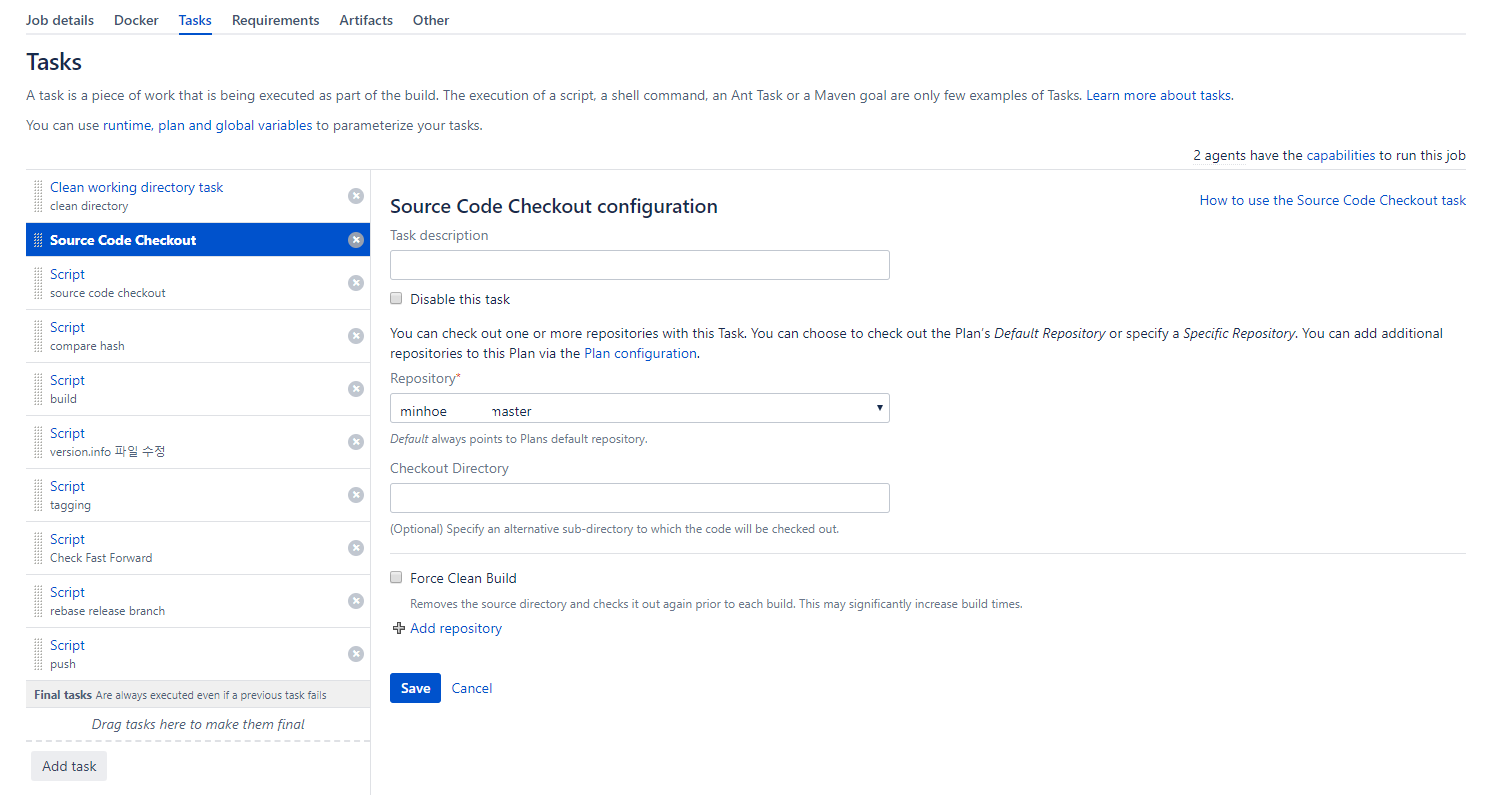Tick the Force Clean Build checkbox
The height and width of the screenshot is (803, 1489).
coord(397,578)
